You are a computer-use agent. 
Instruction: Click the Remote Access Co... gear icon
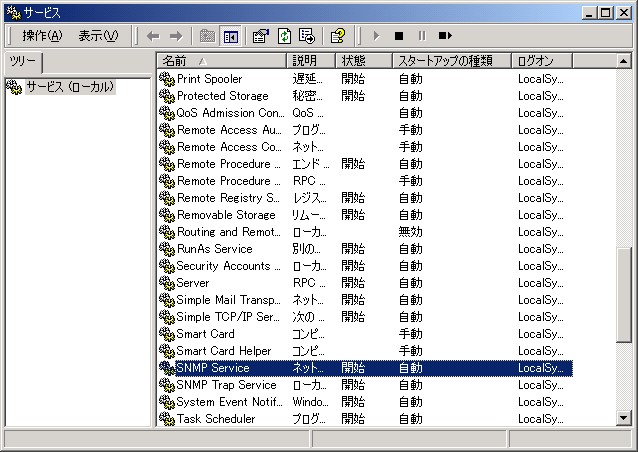166,147
